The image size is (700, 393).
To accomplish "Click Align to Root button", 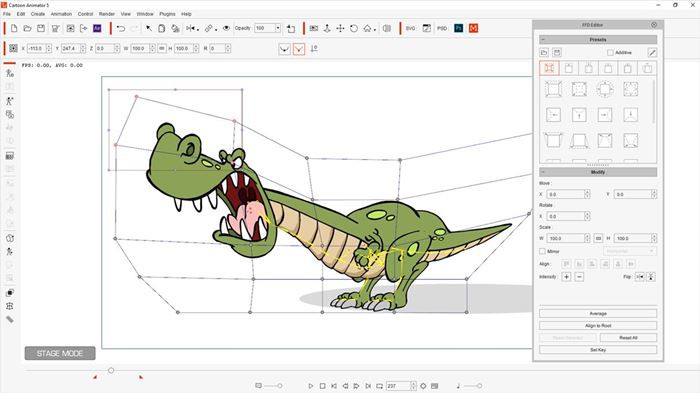I will pyautogui.click(x=598, y=326).
